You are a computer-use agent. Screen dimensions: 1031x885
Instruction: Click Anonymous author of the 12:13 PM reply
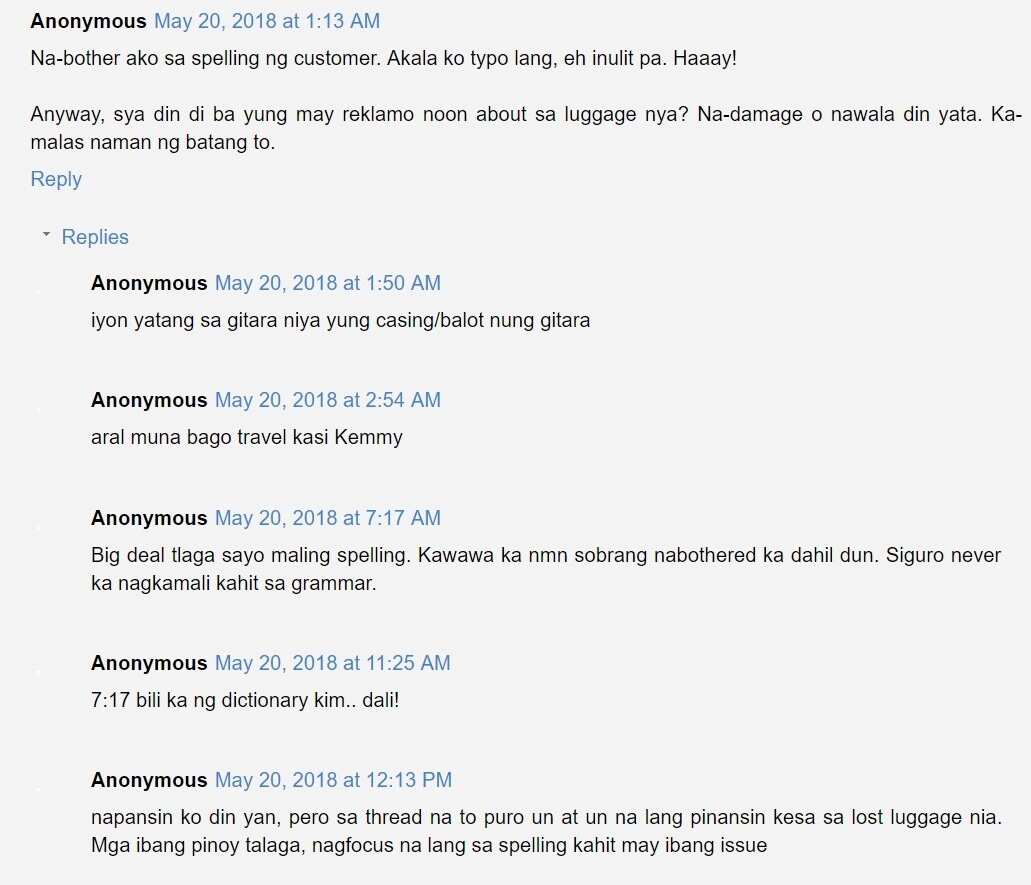tap(149, 780)
